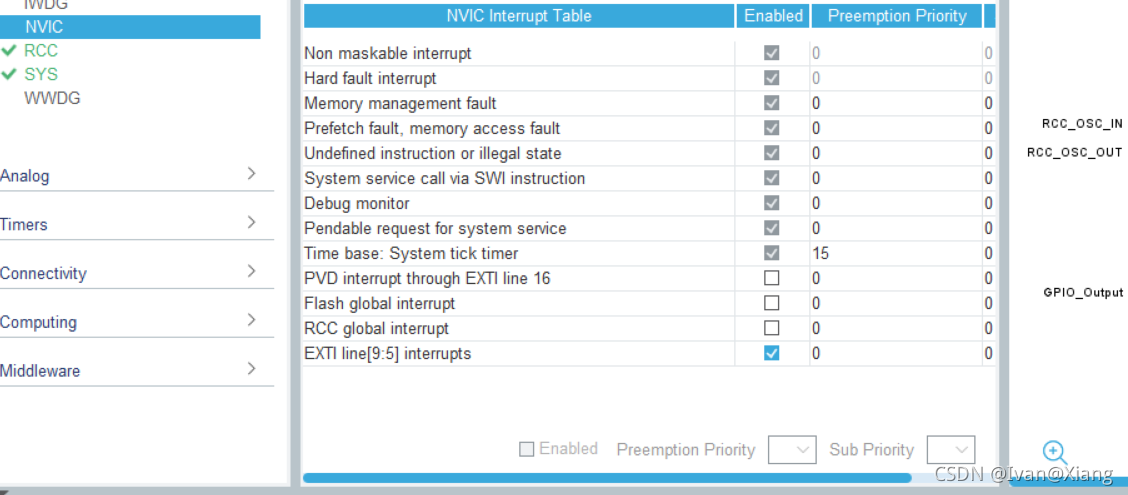Image resolution: width=1128 pixels, height=495 pixels.
Task: Enable Flash global interrupt checkbox
Action: tap(771, 303)
